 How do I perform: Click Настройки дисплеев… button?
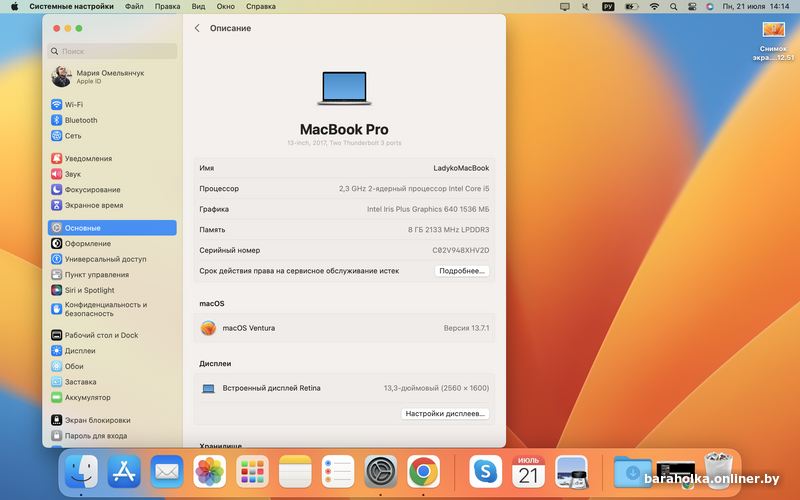pyautogui.click(x=445, y=414)
